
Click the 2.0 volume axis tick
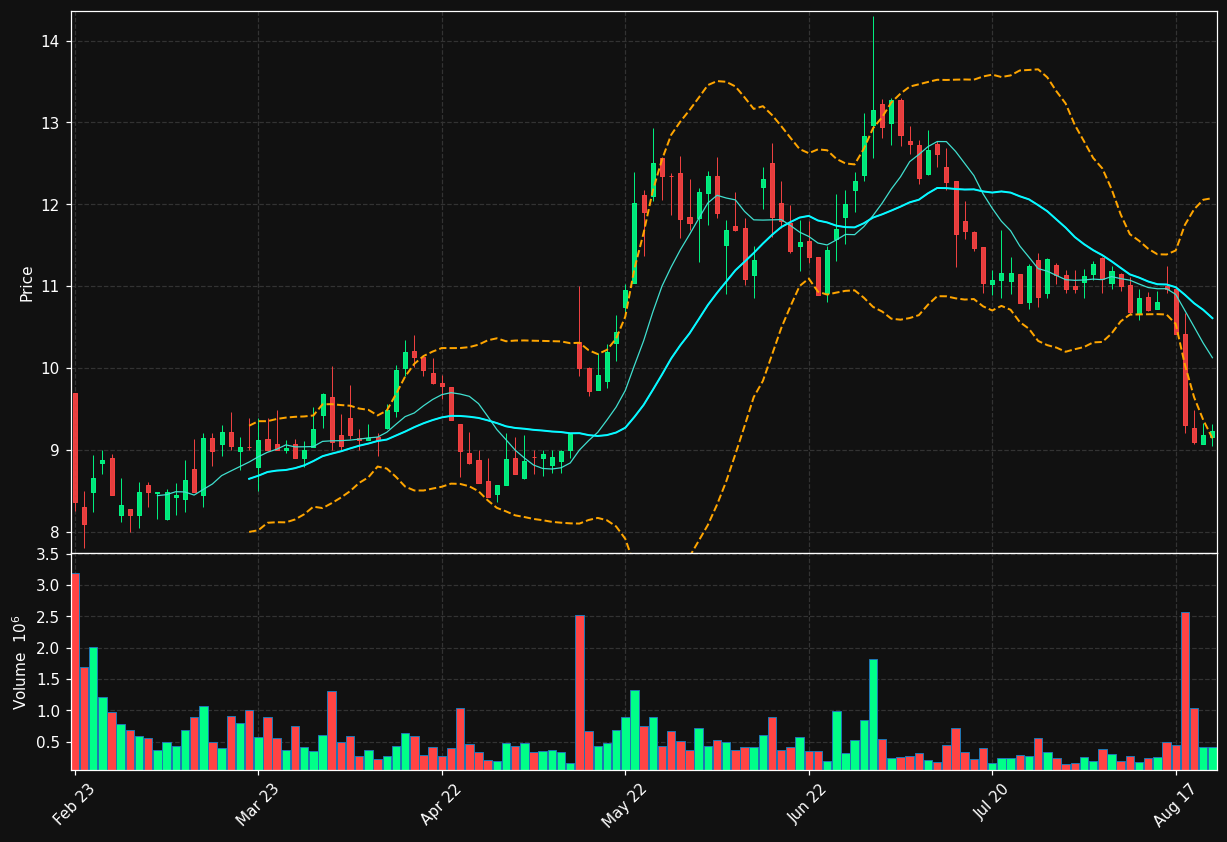coord(49,648)
